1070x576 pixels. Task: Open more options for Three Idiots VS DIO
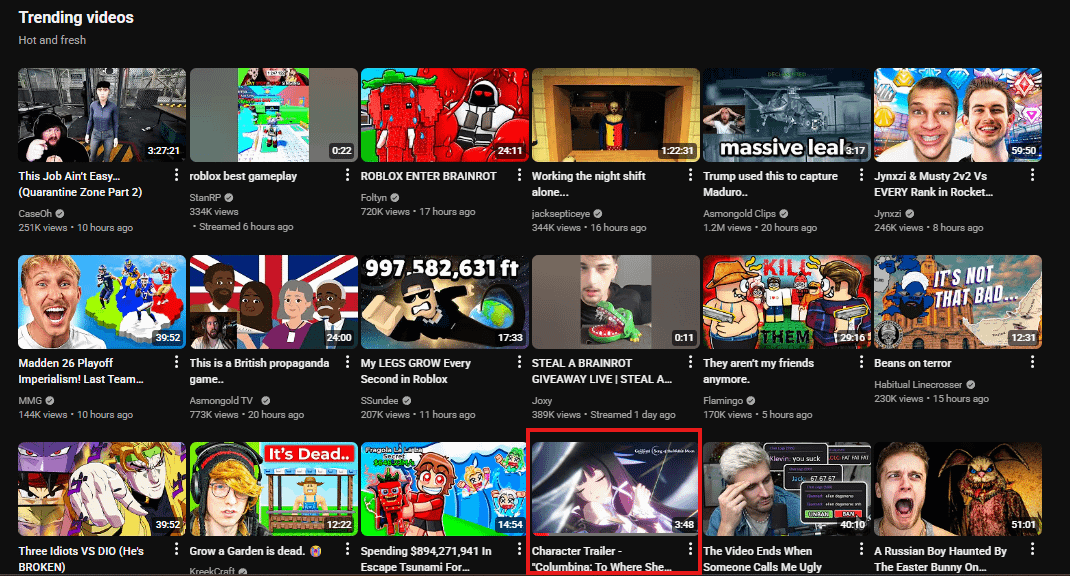pos(177,549)
